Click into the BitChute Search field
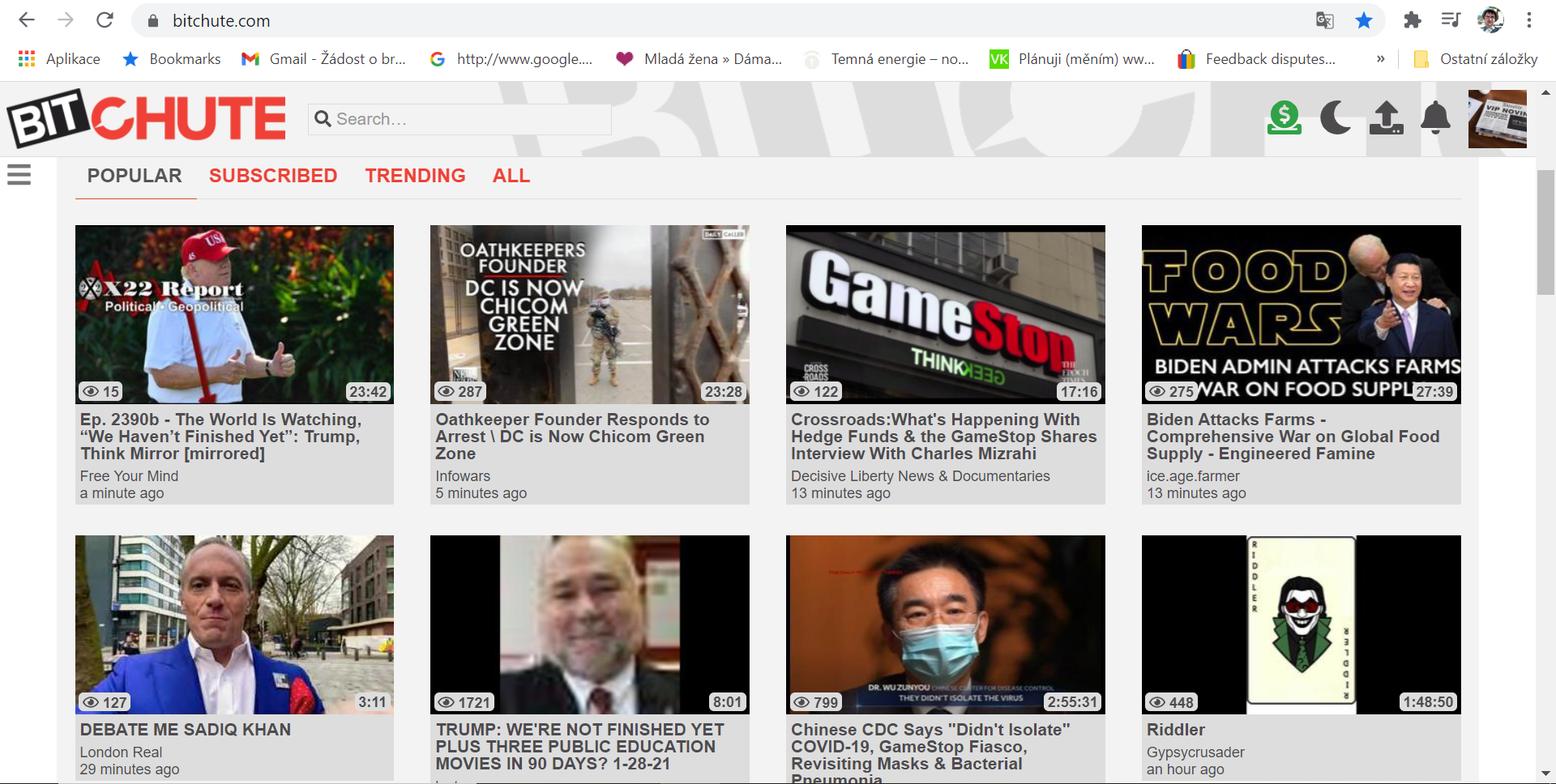This screenshot has width=1556, height=784. click(x=460, y=119)
